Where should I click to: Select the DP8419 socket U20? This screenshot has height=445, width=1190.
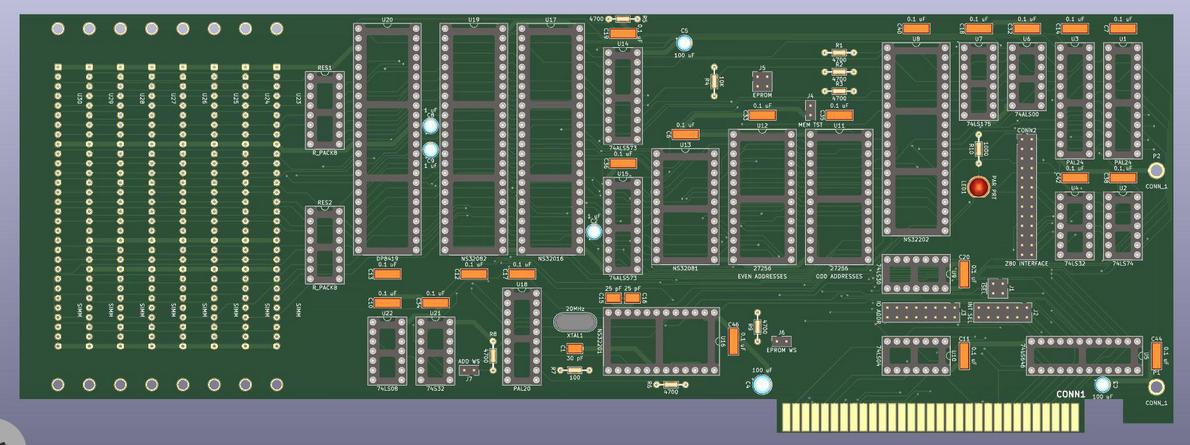coord(387,138)
